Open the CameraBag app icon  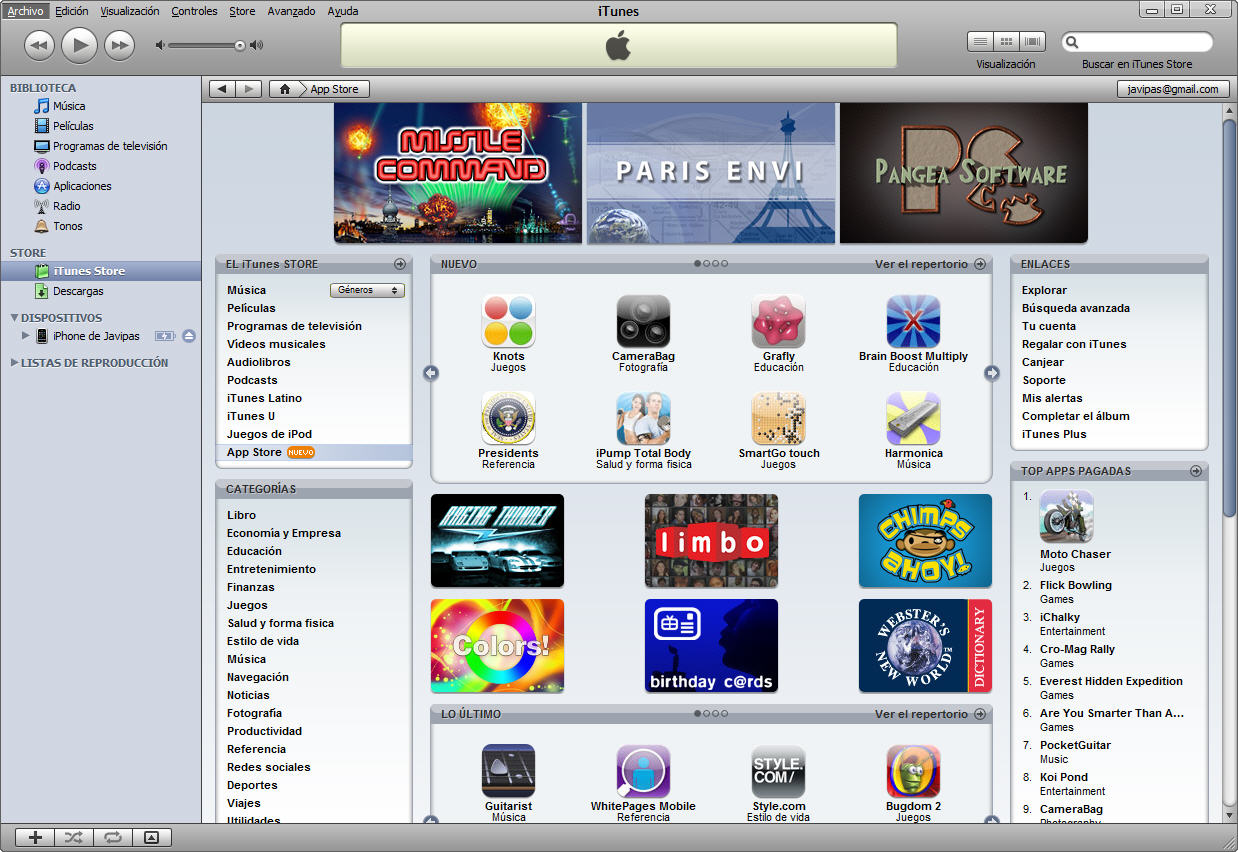pos(643,321)
